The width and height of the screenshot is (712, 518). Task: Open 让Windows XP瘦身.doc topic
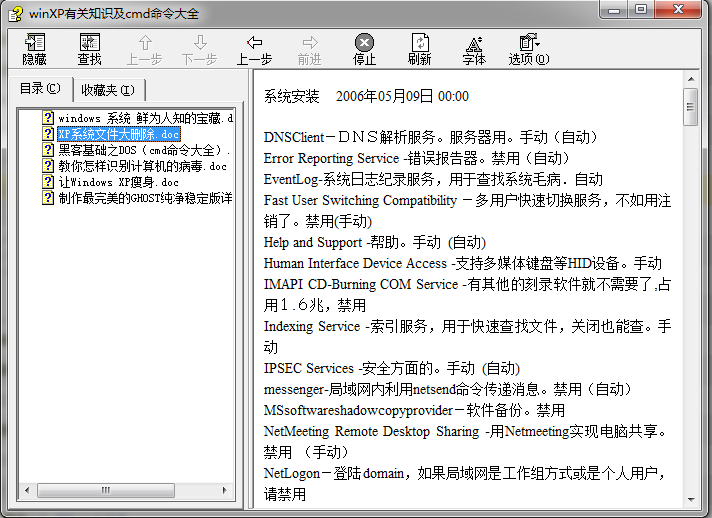coord(110,182)
